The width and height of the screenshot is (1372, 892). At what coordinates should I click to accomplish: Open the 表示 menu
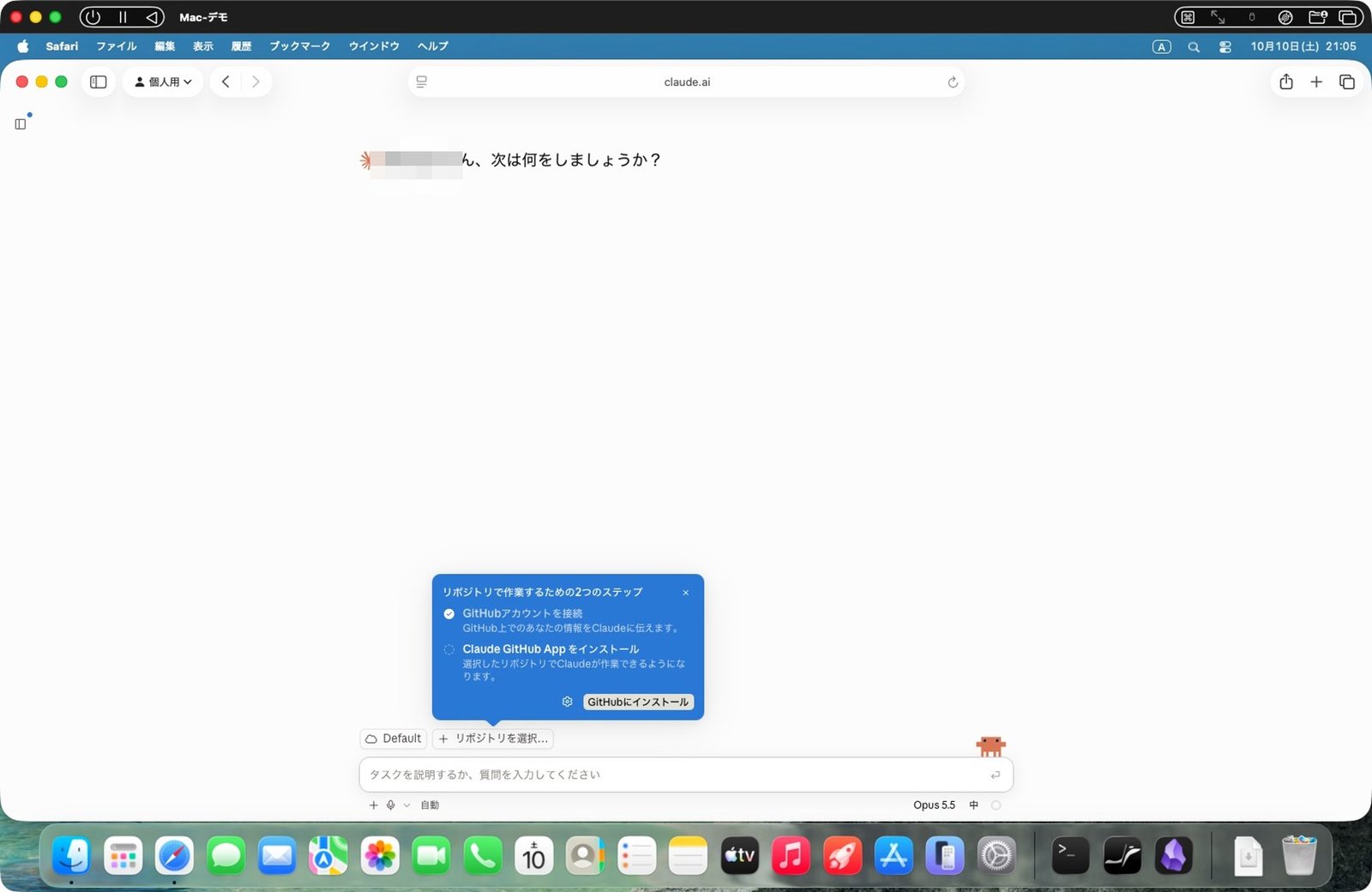pos(203,46)
